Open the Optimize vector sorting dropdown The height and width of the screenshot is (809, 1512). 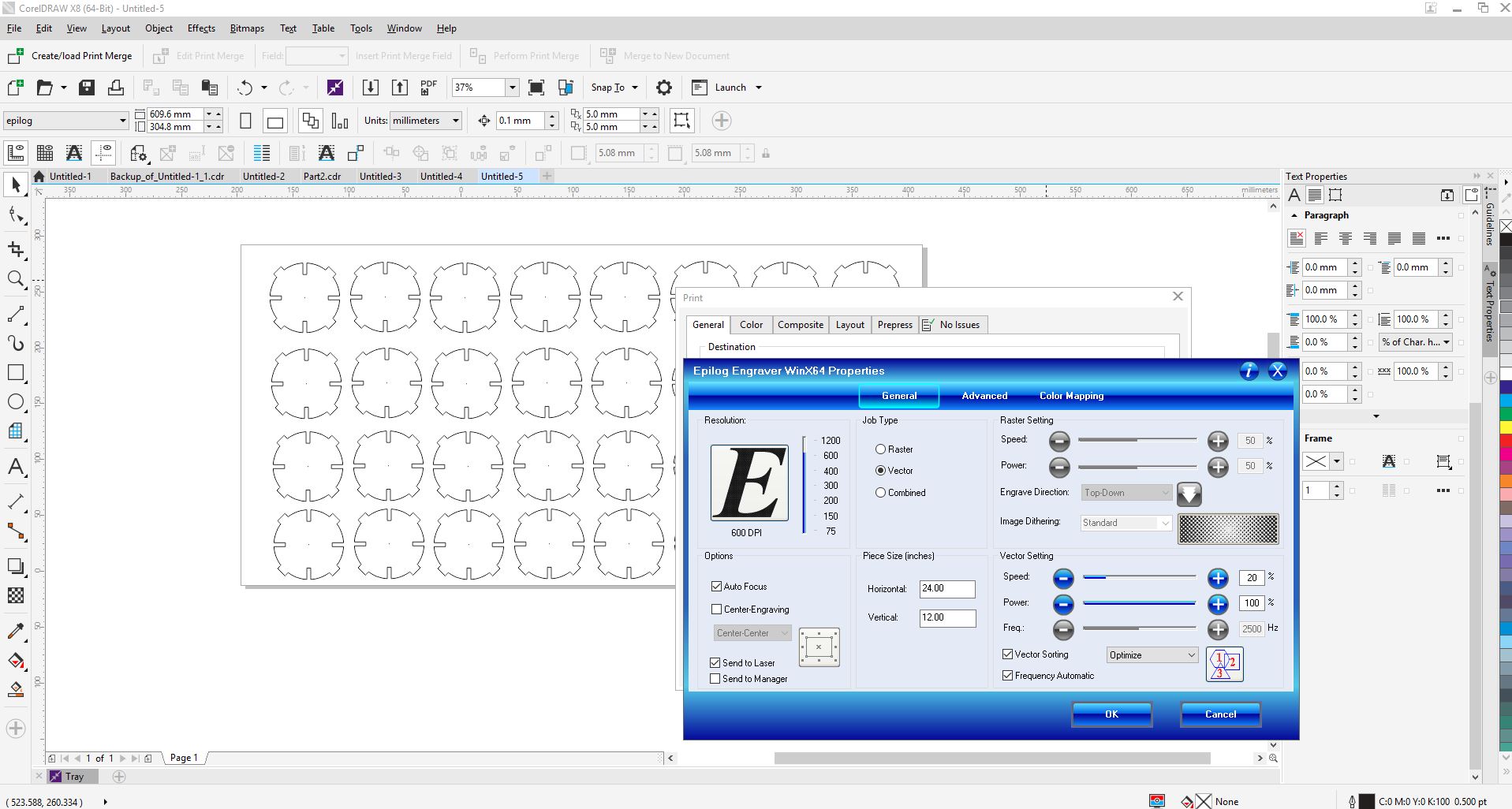click(x=1152, y=654)
